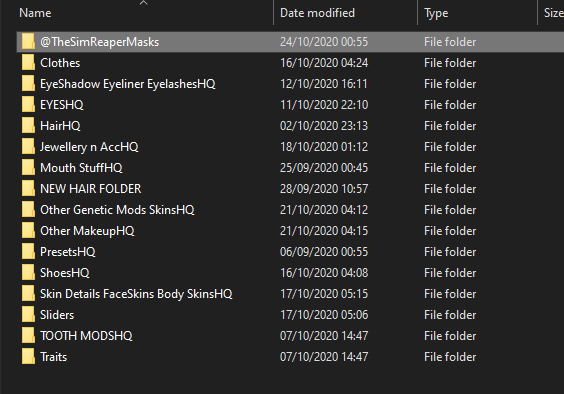Select the Mouth StuffHQ folder icon
Image resolution: width=564 pixels, height=394 pixels.
coord(28,168)
